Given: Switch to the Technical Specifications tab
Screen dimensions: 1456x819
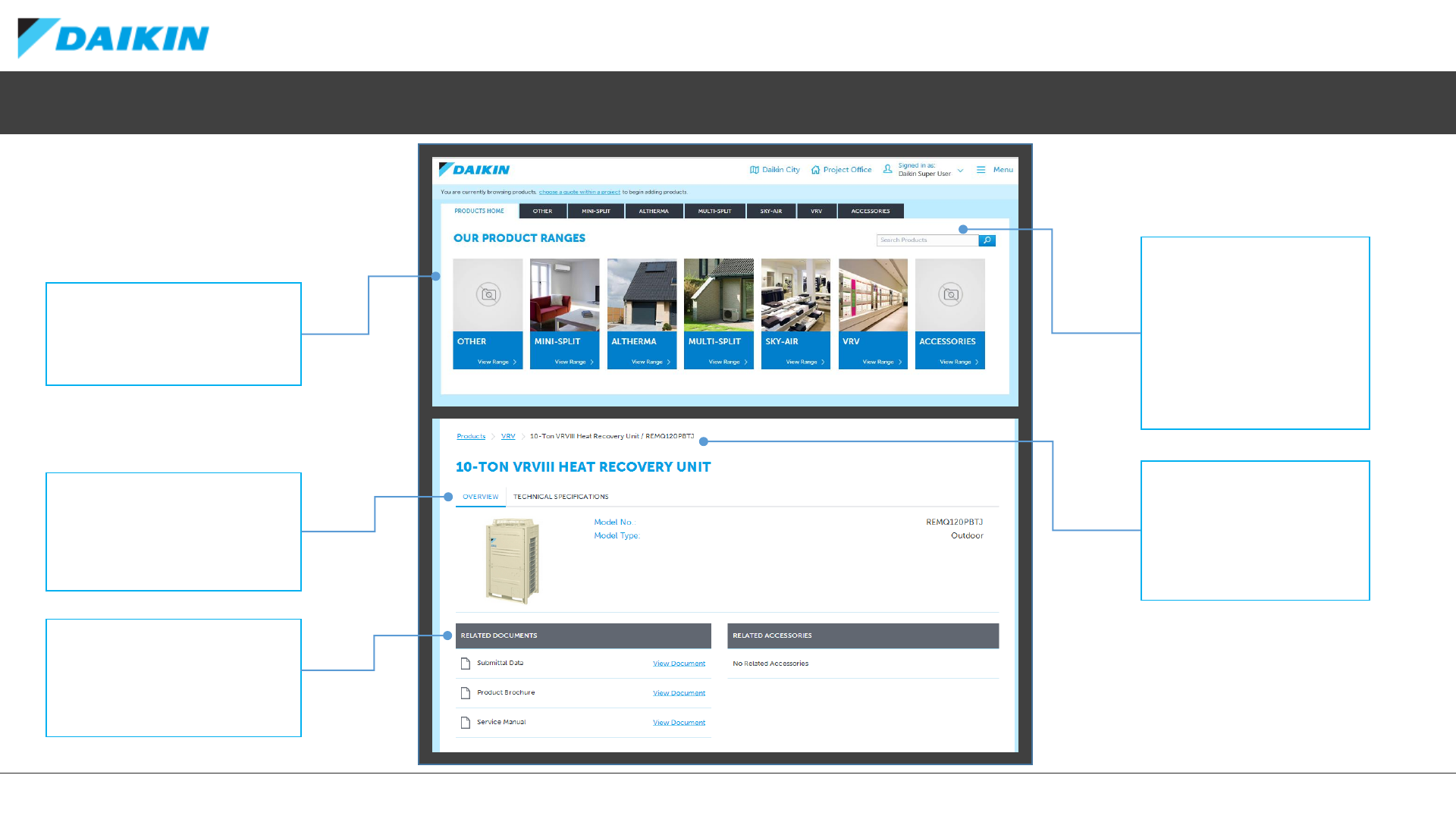Looking at the screenshot, I should pos(560,497).
